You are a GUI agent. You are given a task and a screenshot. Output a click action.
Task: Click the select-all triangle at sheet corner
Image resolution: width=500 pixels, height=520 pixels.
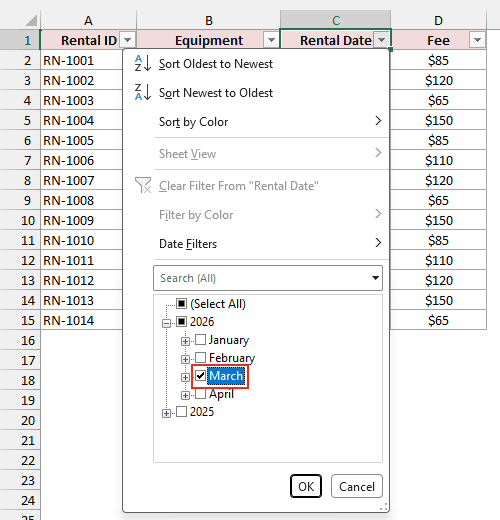click(x=31, y=21)
